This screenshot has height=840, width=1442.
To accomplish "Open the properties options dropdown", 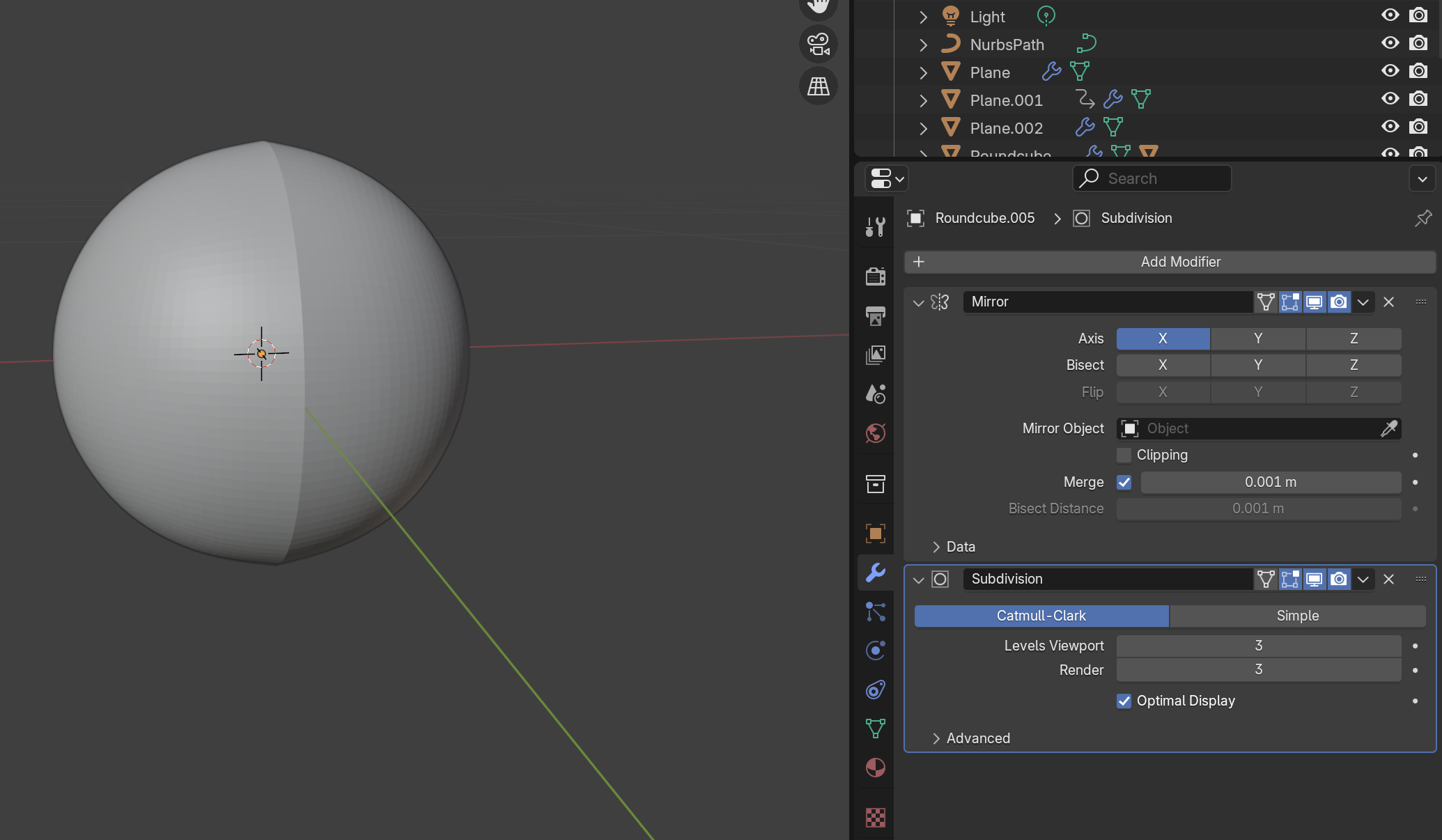I will pyautogui.click(x=1422, y=178).
